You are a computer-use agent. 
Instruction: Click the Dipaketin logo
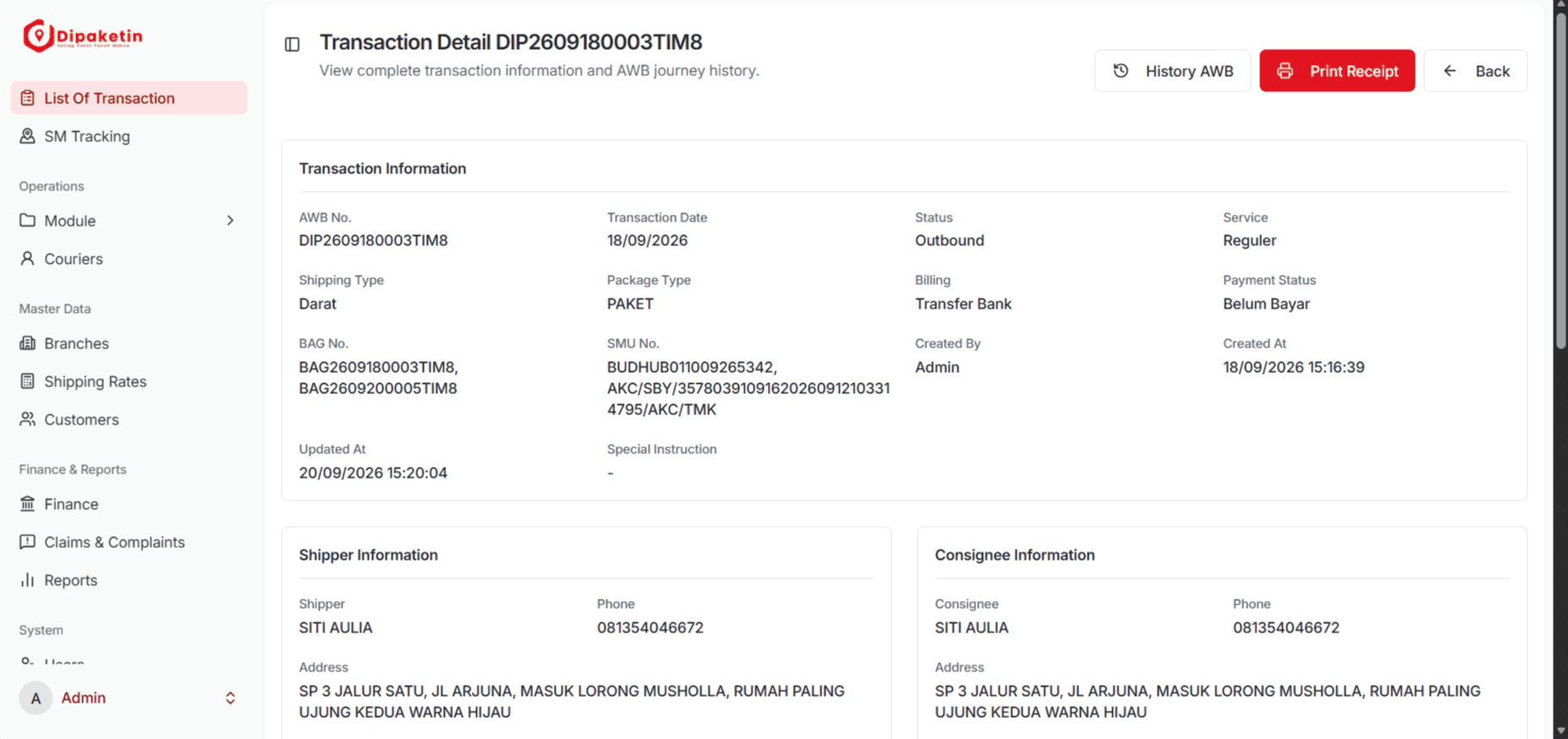click(x=83, y=36)
